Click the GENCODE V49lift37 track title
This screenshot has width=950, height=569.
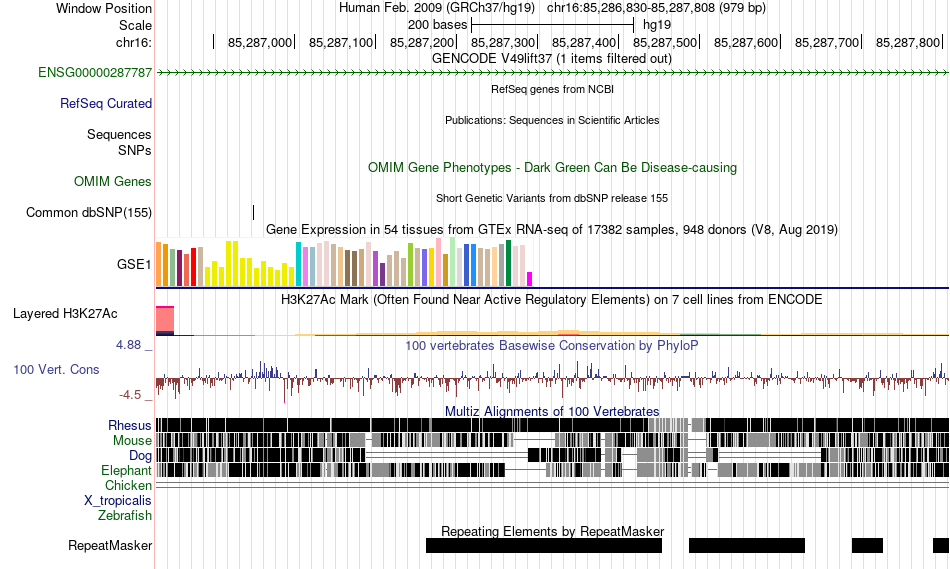coord(552,59)
